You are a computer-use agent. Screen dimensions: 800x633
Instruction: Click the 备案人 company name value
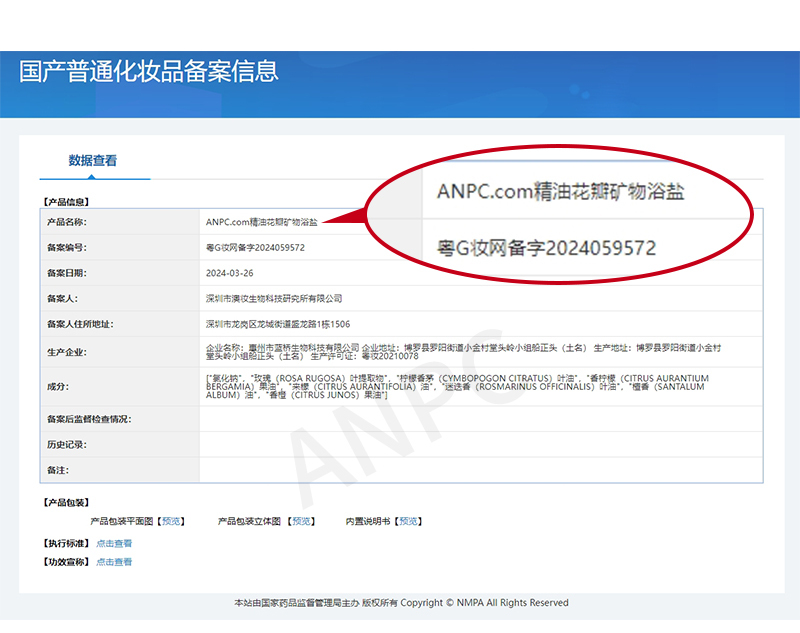pos(273,298)
